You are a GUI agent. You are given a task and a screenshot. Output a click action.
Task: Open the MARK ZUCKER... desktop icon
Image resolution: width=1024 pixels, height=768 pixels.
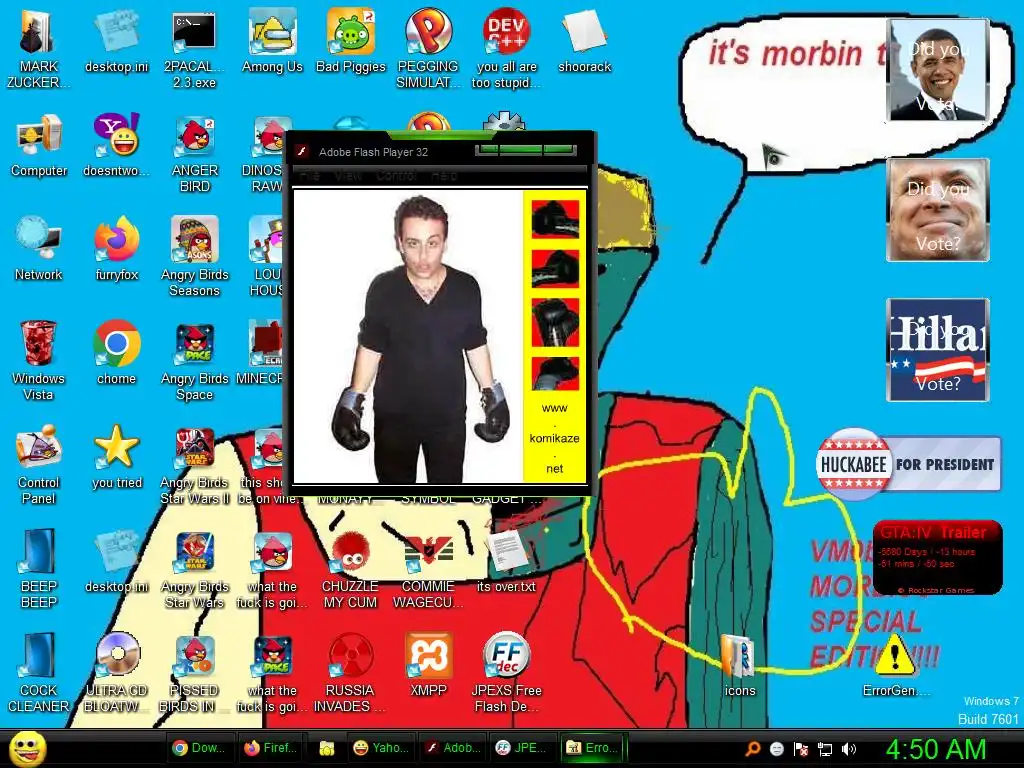coord(38,48)
